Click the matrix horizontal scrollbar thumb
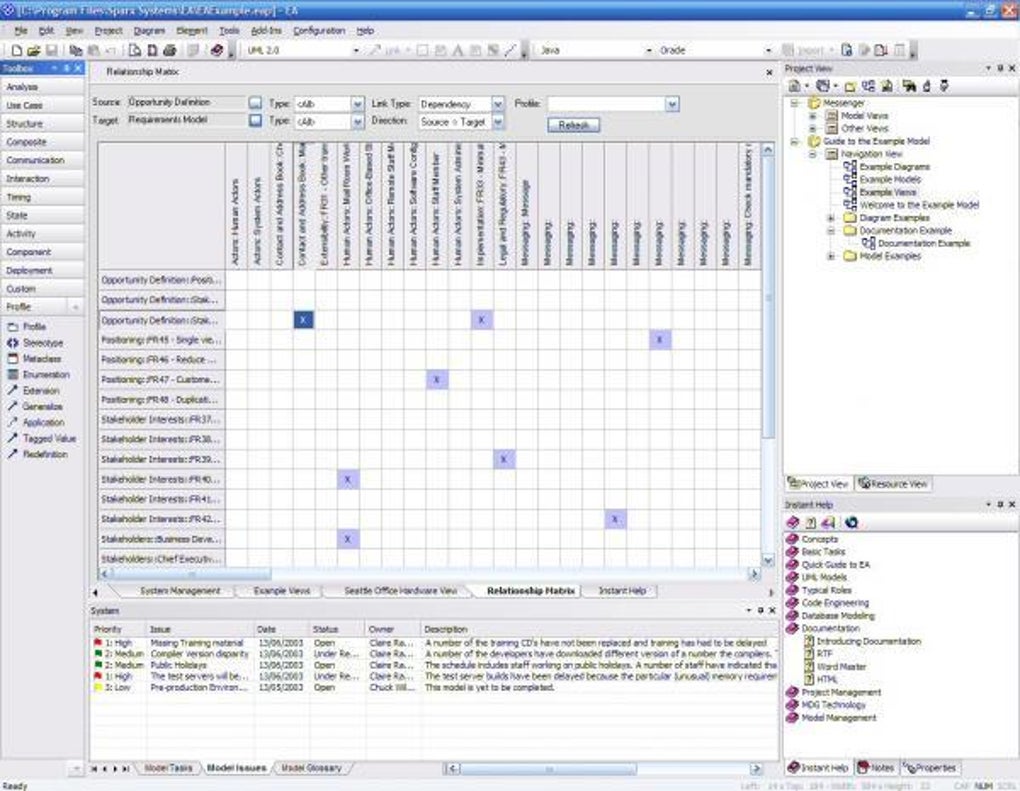 191,574
